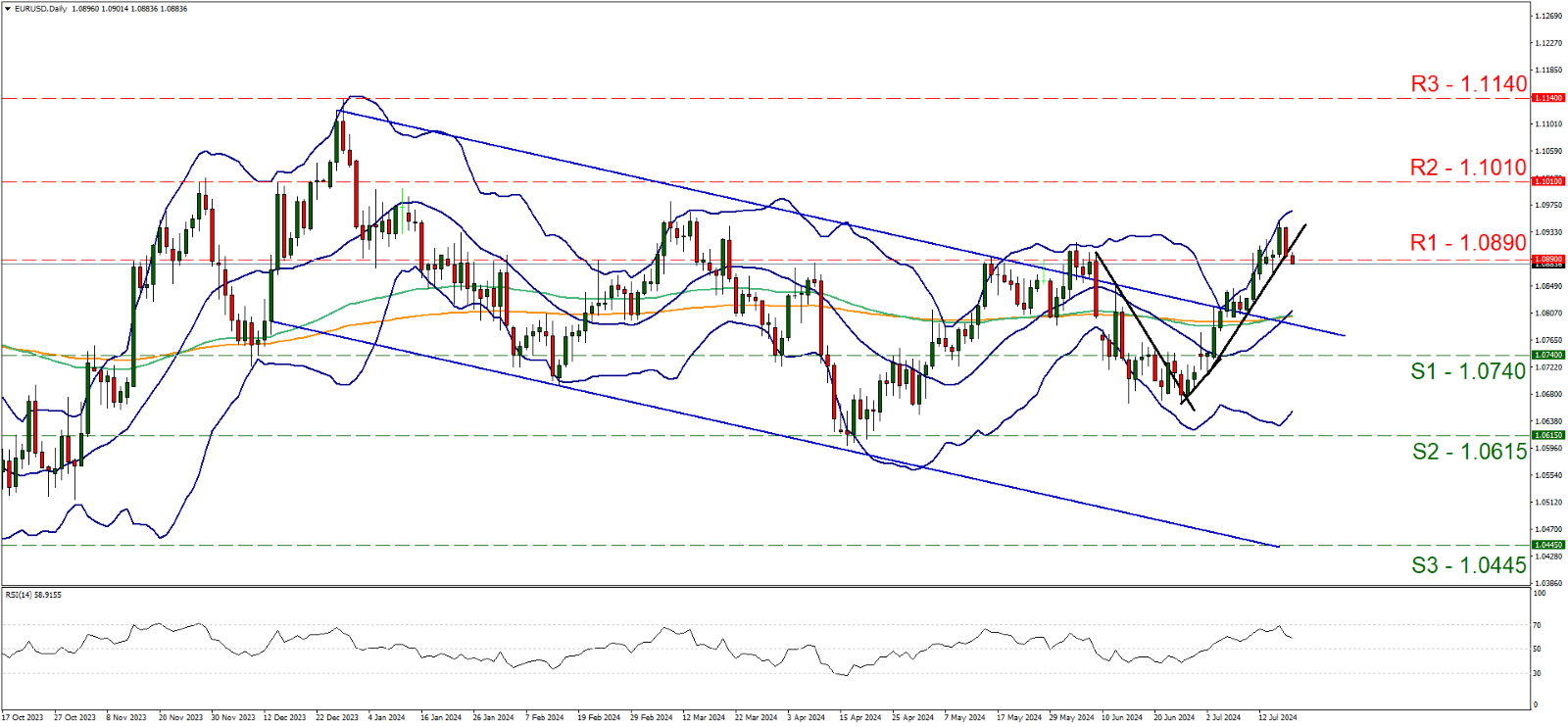Viewport: 1568px width, 727px height.
Task: Click the RSI(14) 58.9155 indicator label
Action: point(33,595)
